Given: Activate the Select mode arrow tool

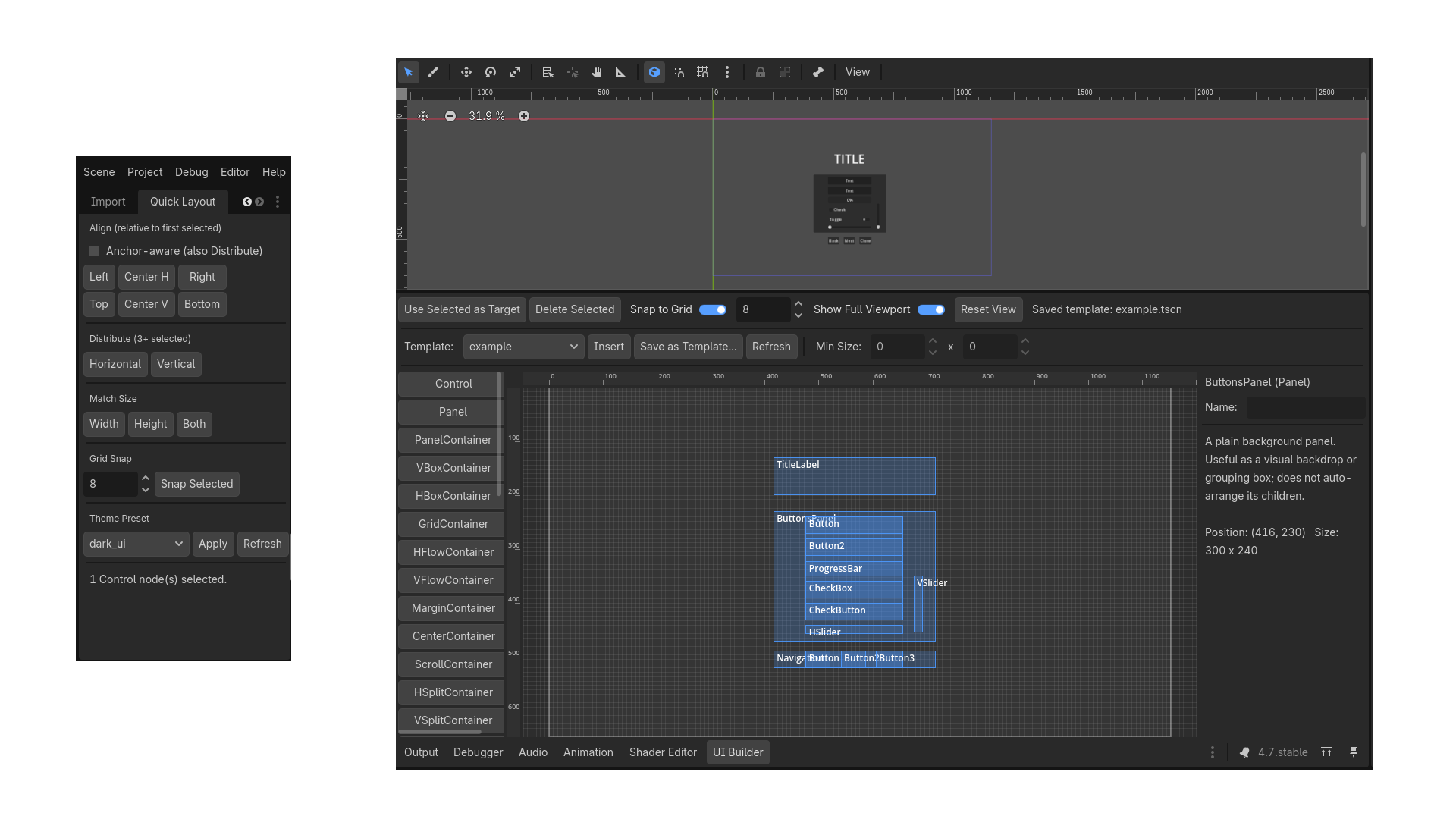Looking at the screenshot, I should (x=409, y=72).
